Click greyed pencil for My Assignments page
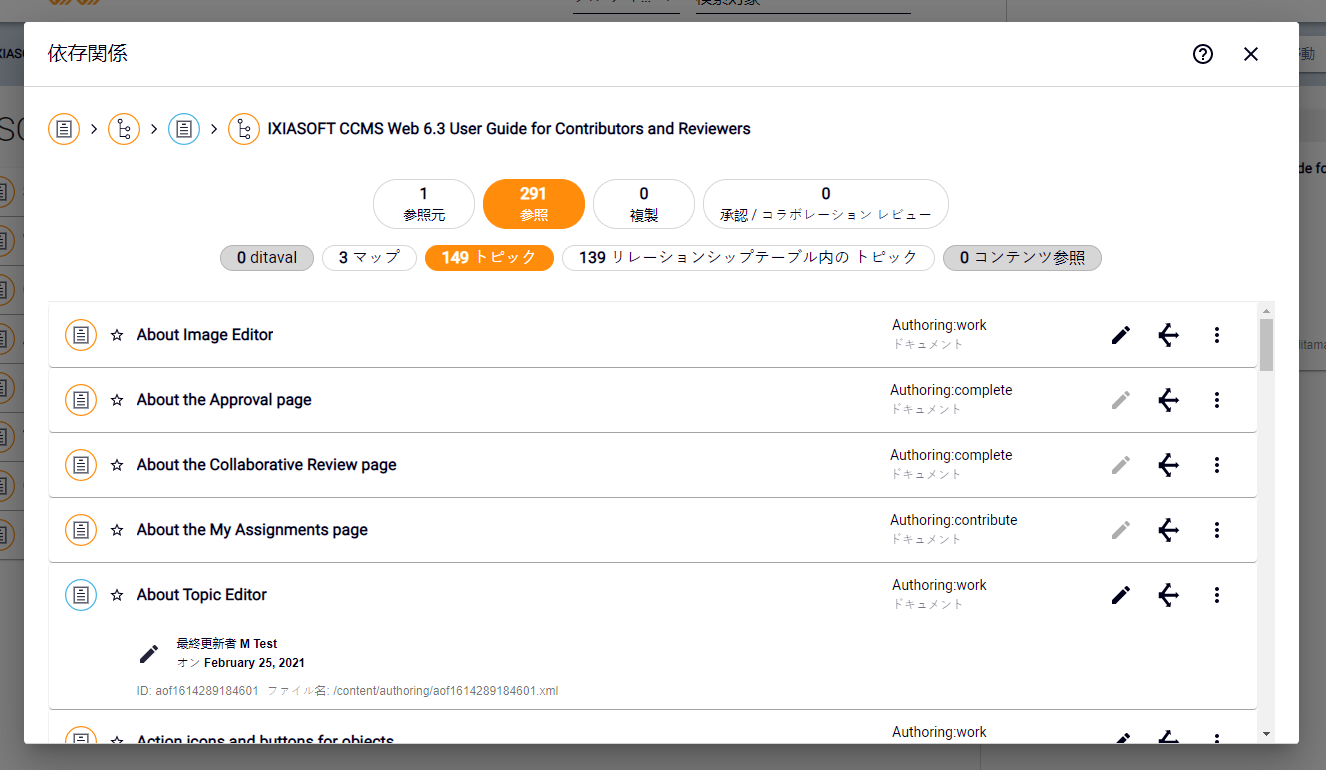Screen dimensions: 1326x770 pyautogui.click(x=1121, y=530)
